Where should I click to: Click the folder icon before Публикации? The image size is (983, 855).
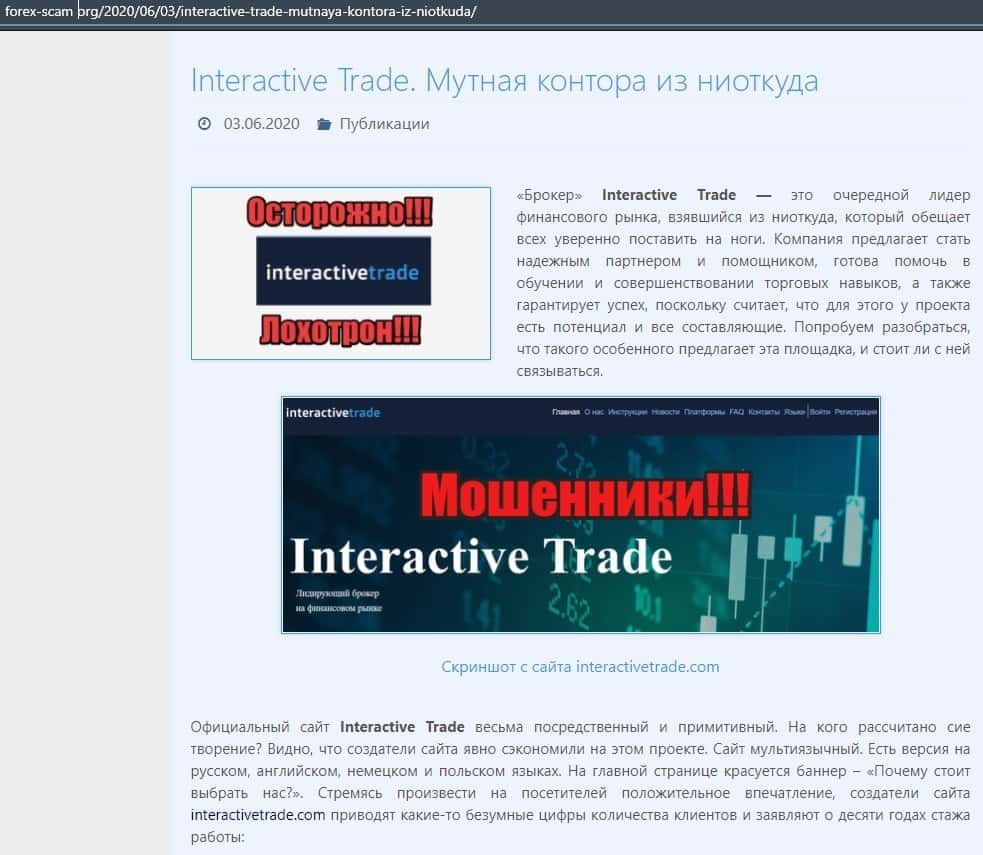point(323,124)
